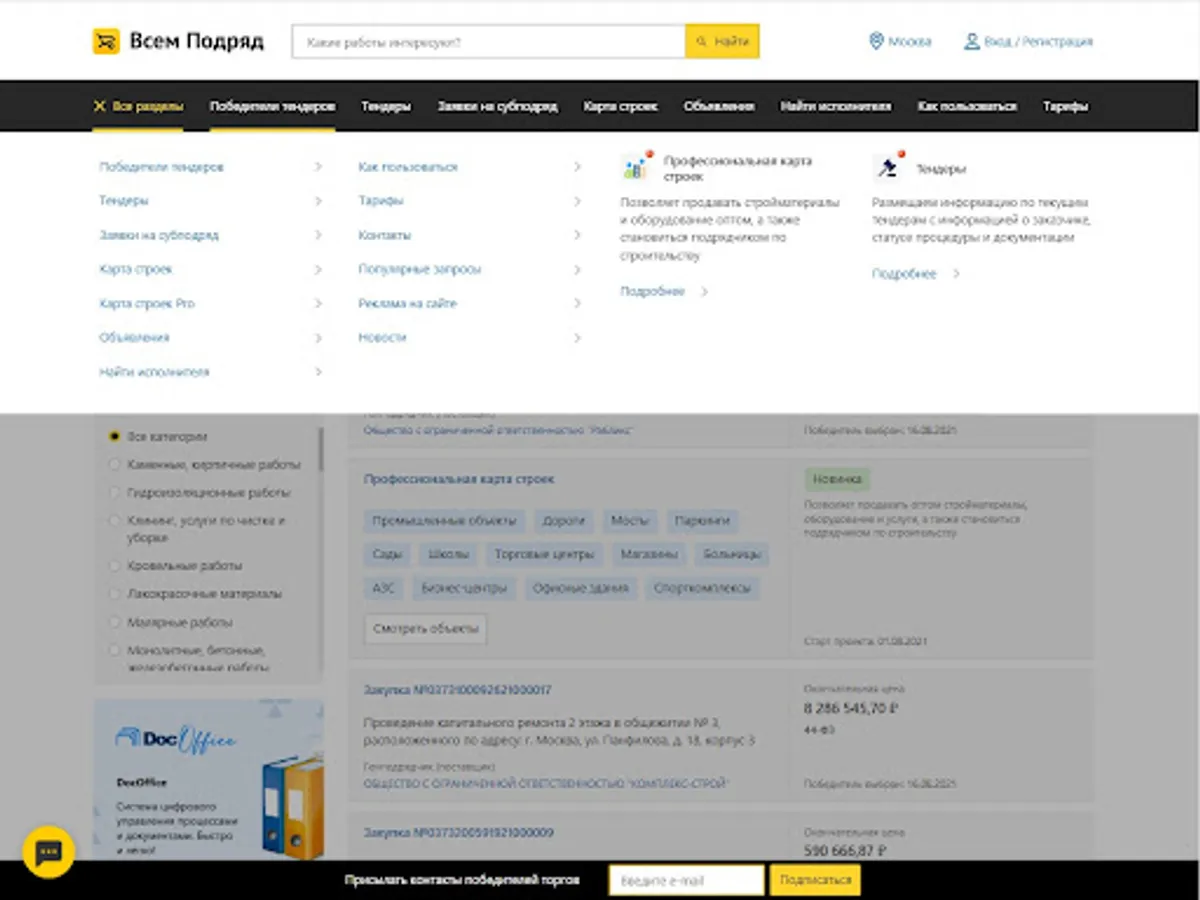Click the Профессиональная карта строек chart icon
This screenshot has width=1200, height=900.
coord(636,165)
